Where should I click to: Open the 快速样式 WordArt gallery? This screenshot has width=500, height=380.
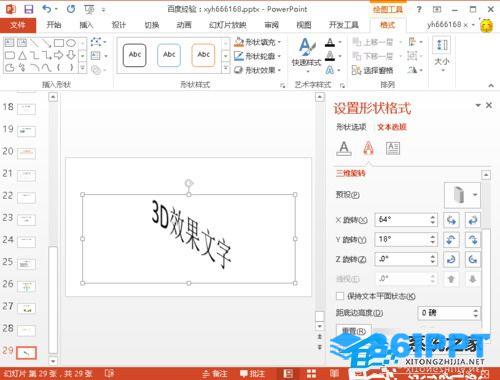pos(307,55)
